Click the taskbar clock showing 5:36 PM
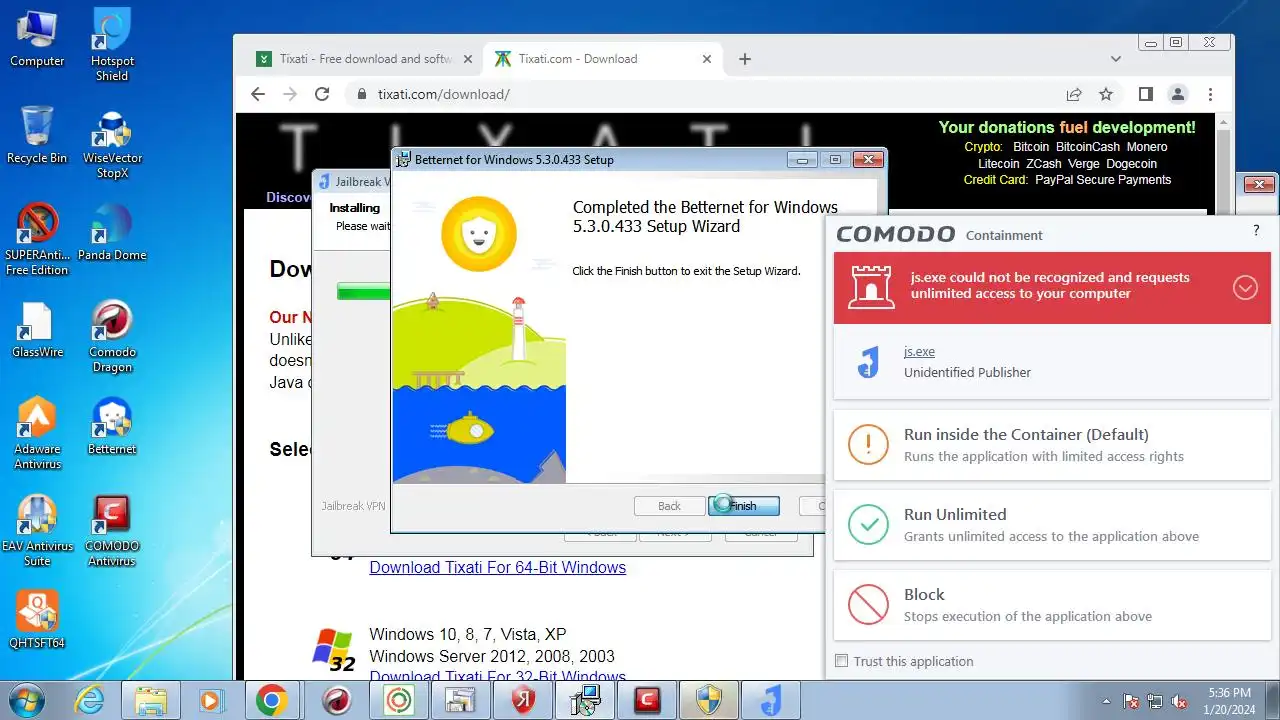This screenshot has height=720, width=1280. [1229, 701]
